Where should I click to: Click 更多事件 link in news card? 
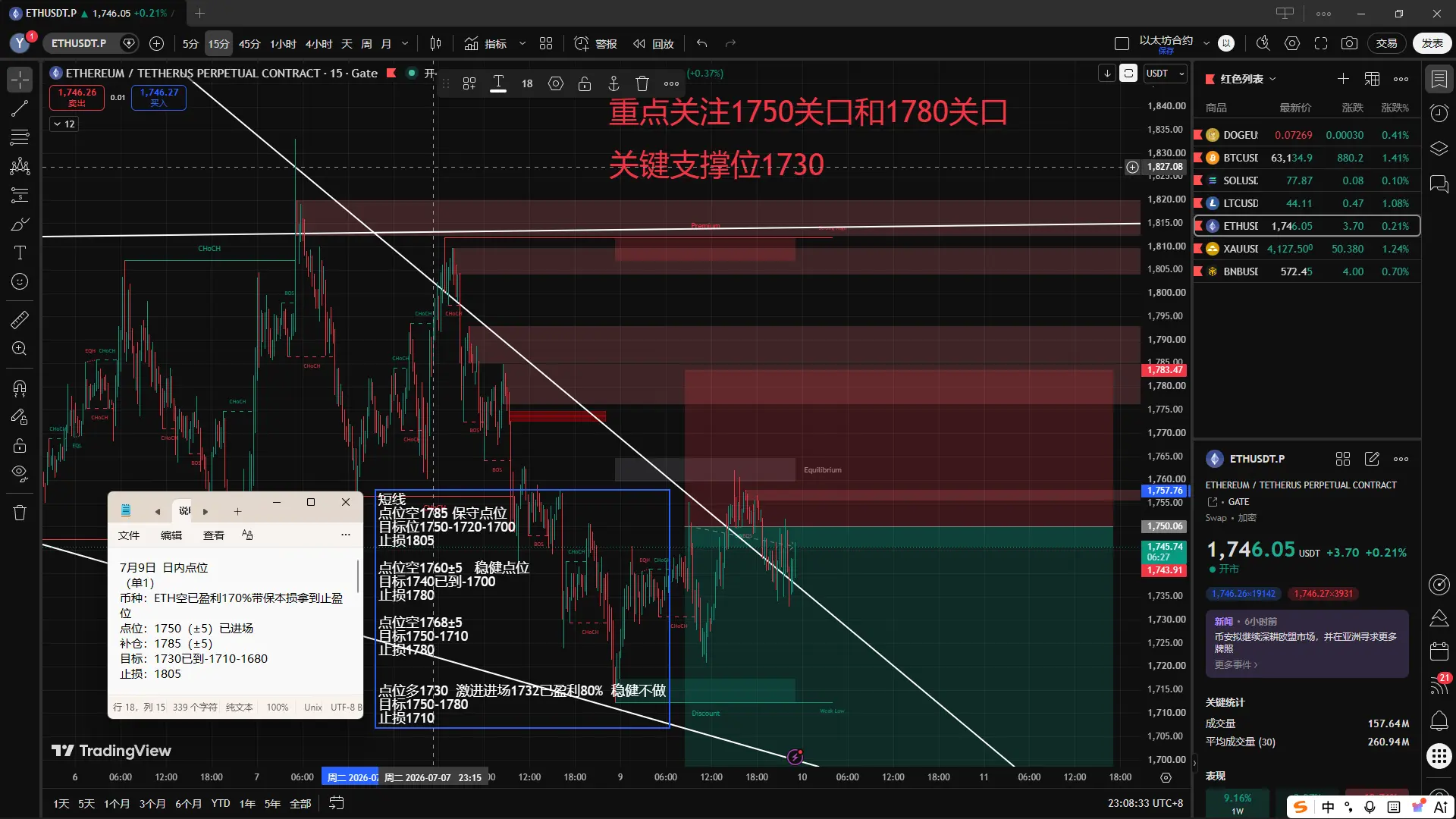[x=1236, y=665]
